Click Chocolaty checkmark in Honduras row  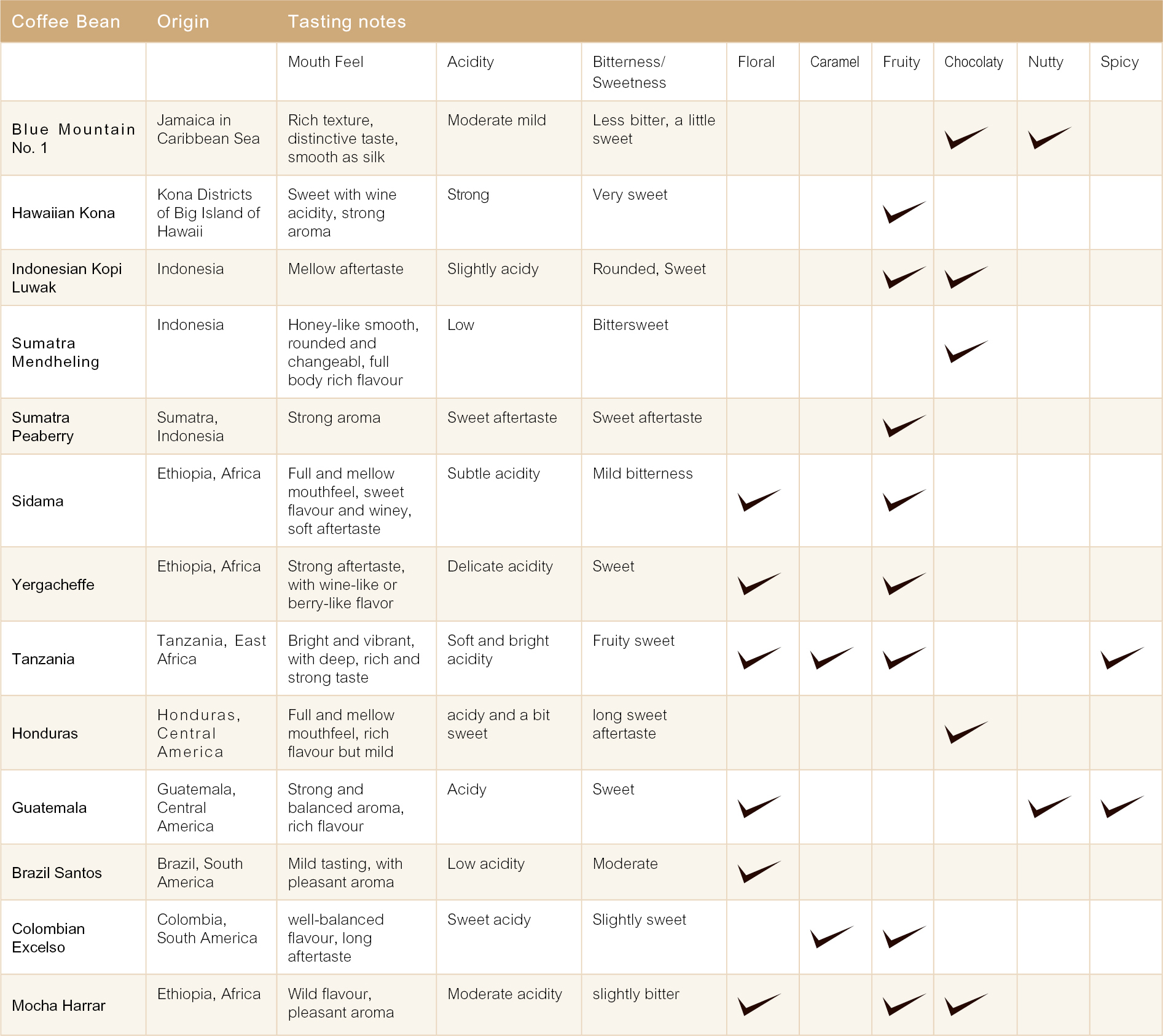(966, 733)
